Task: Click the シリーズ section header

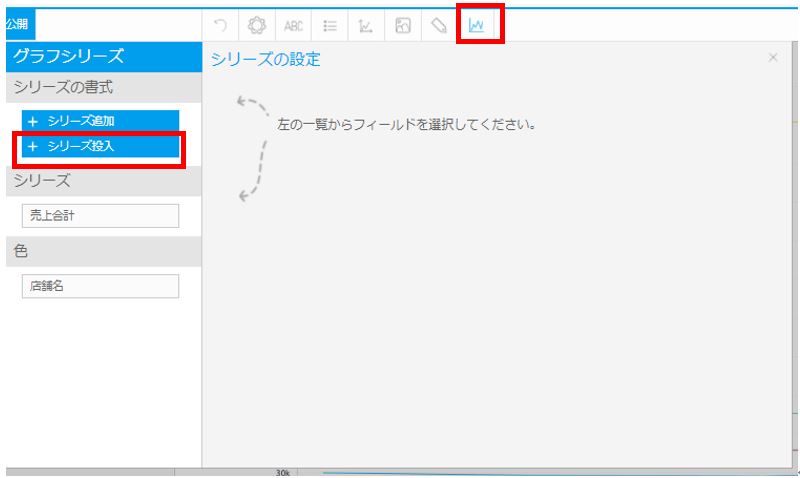Action: [104, 181]
